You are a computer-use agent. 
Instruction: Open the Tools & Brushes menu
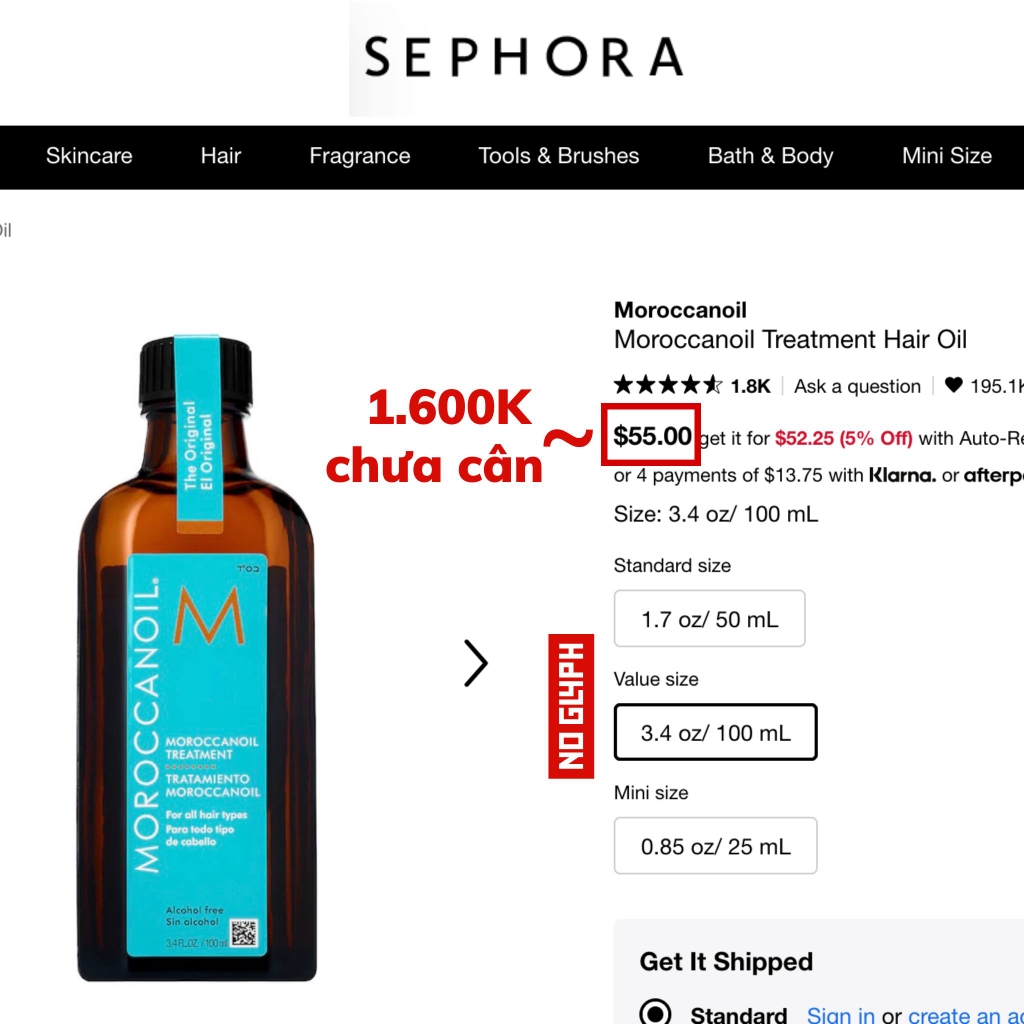pos(558,156)
